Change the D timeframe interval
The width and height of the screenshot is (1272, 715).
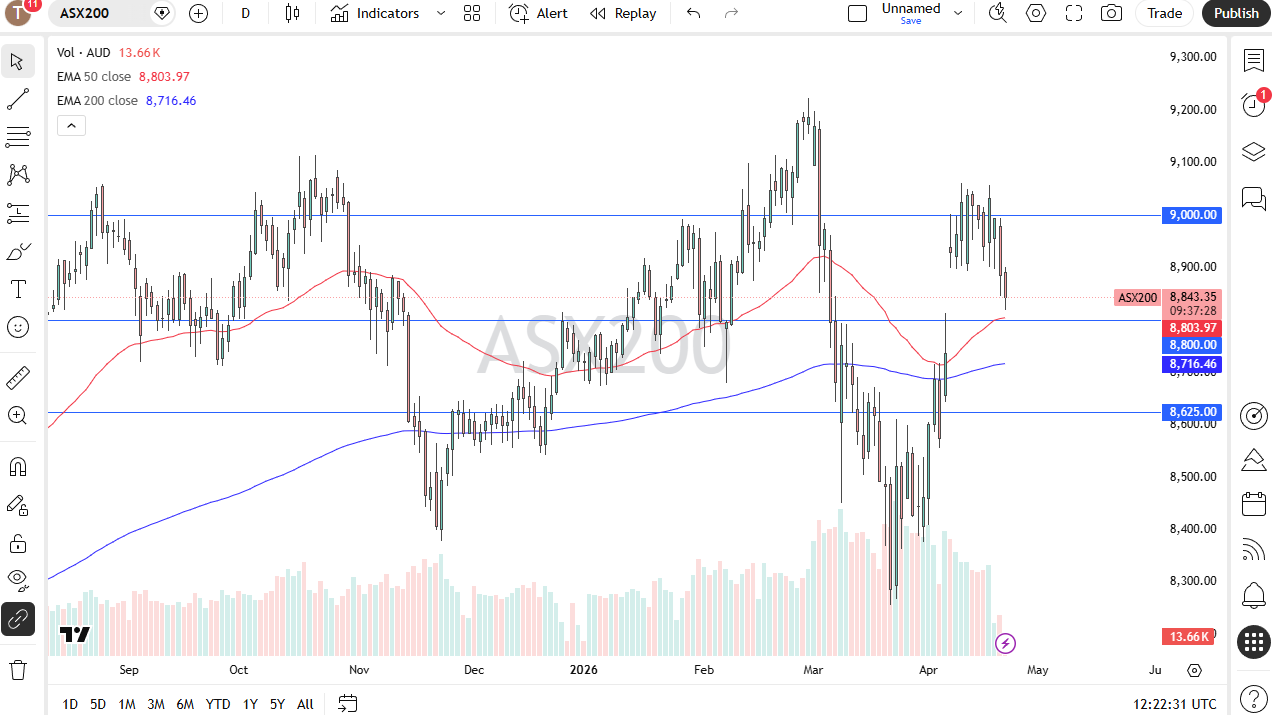point(245,13)
